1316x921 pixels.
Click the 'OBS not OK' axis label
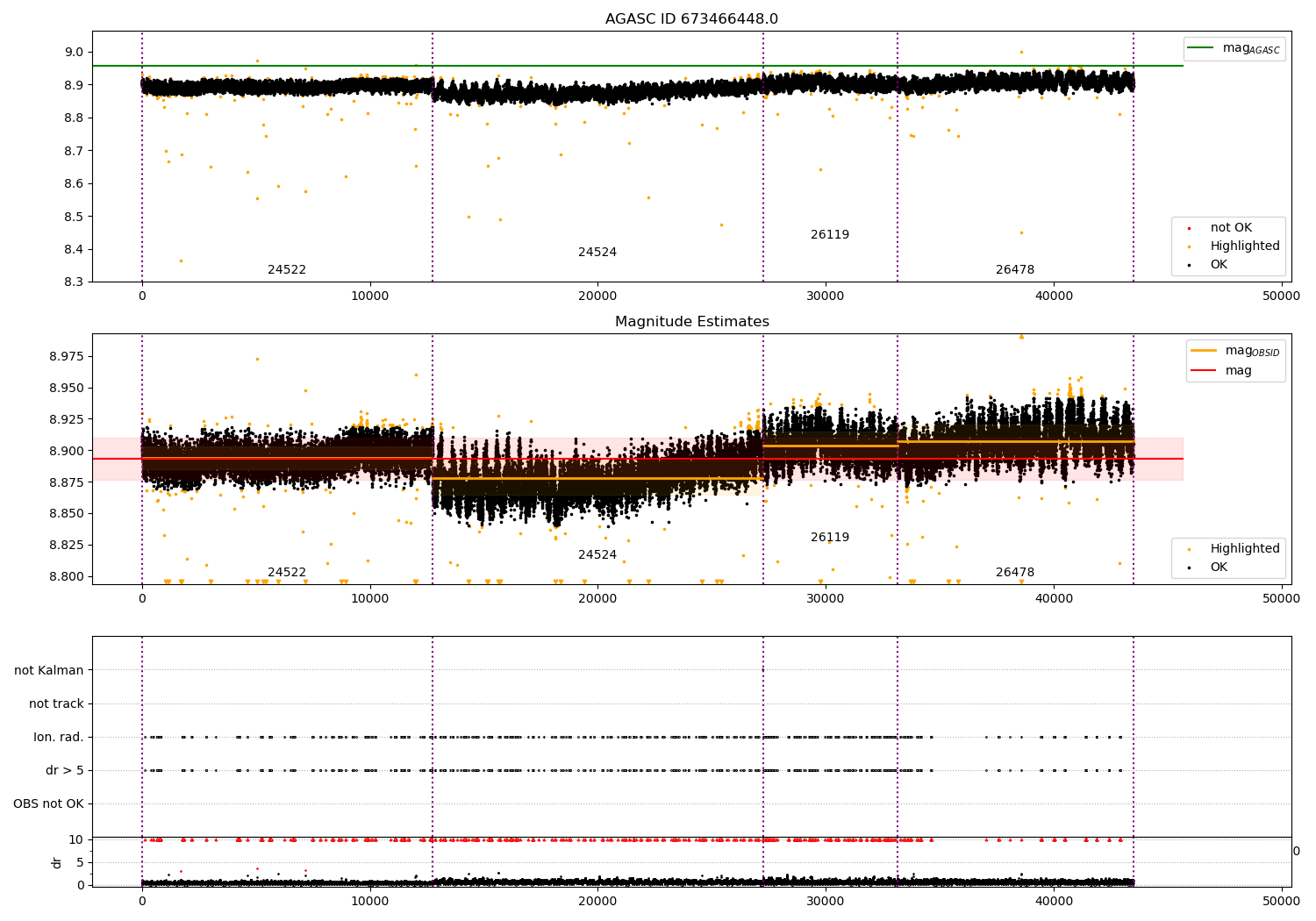click(48, 803)
